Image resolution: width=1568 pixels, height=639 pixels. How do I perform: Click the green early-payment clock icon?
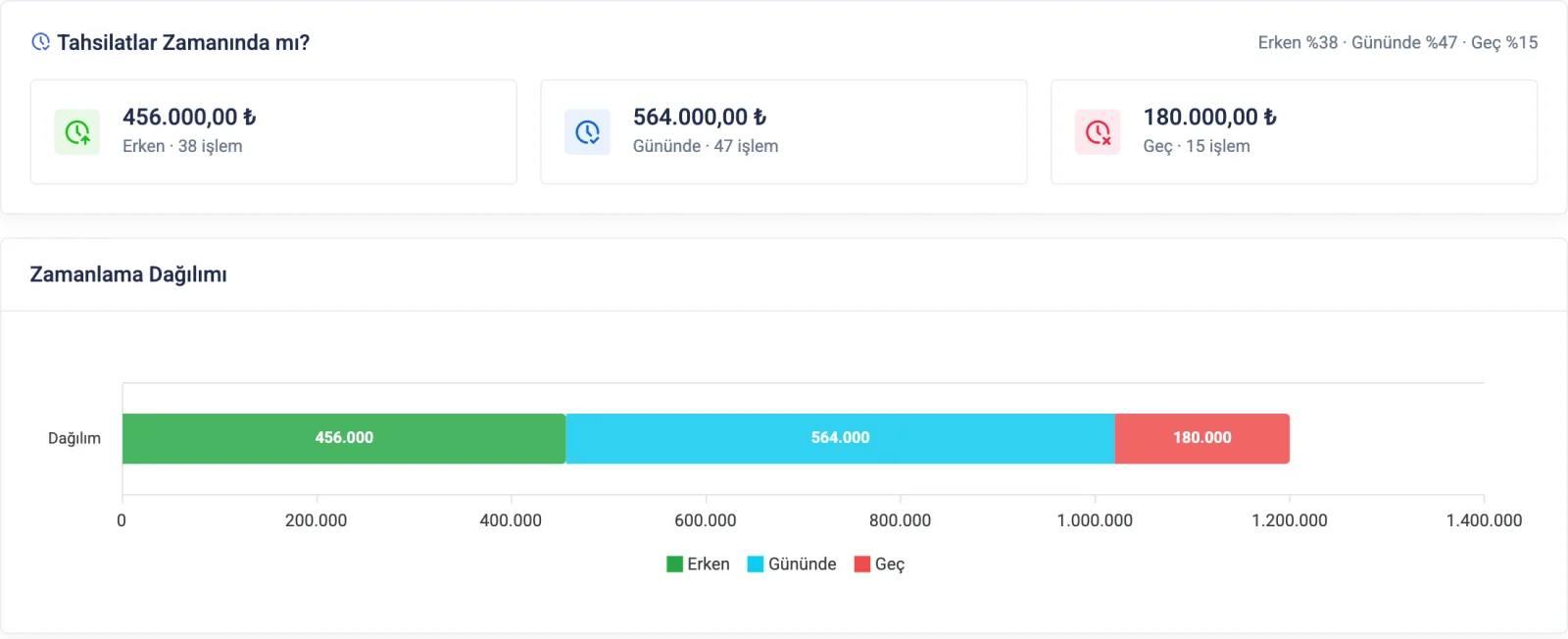pyautogui.click(x=77, y=132)
